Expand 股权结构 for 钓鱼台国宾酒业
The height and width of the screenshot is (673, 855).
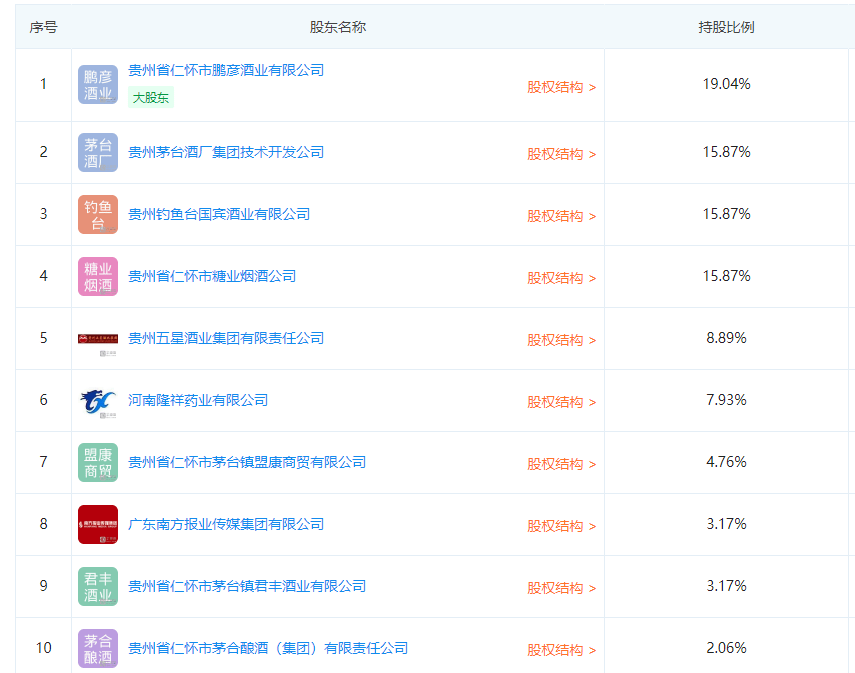click(x=562, y=217)
